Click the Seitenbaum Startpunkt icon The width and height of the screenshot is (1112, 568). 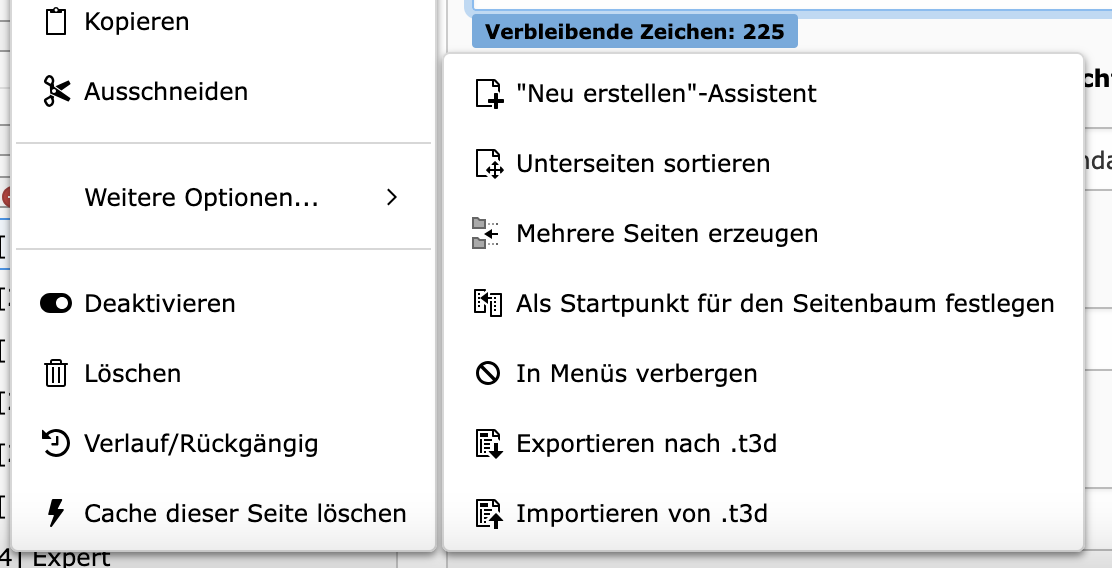point(487,304)
